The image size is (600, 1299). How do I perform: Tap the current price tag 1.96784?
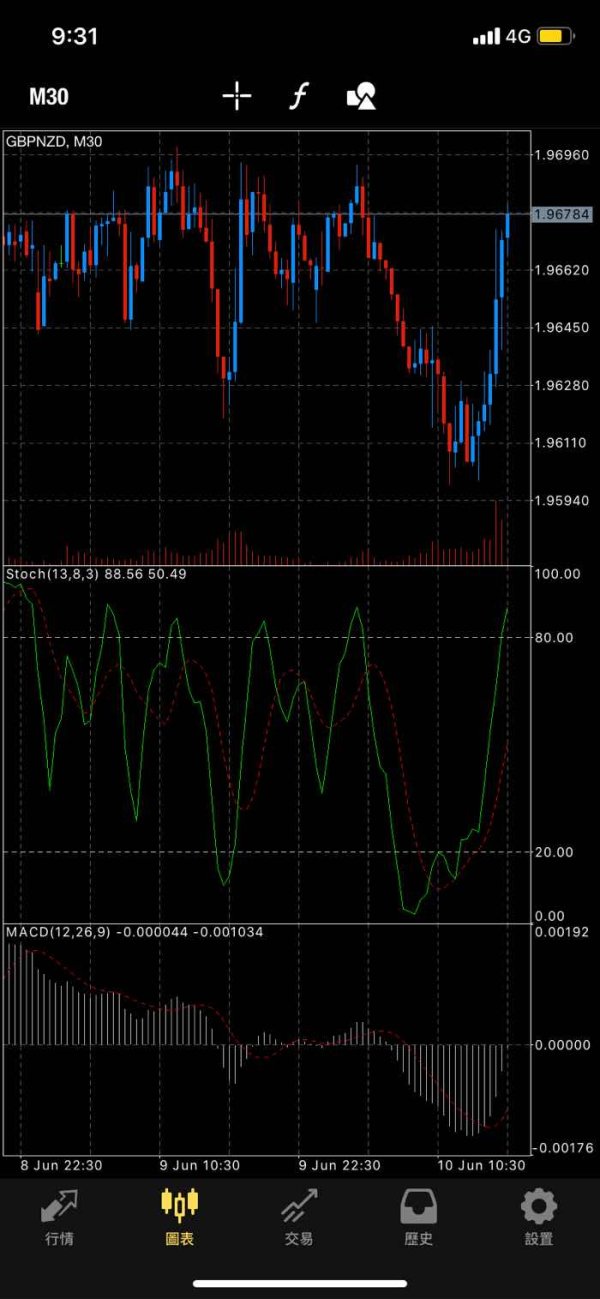[562, 214]
